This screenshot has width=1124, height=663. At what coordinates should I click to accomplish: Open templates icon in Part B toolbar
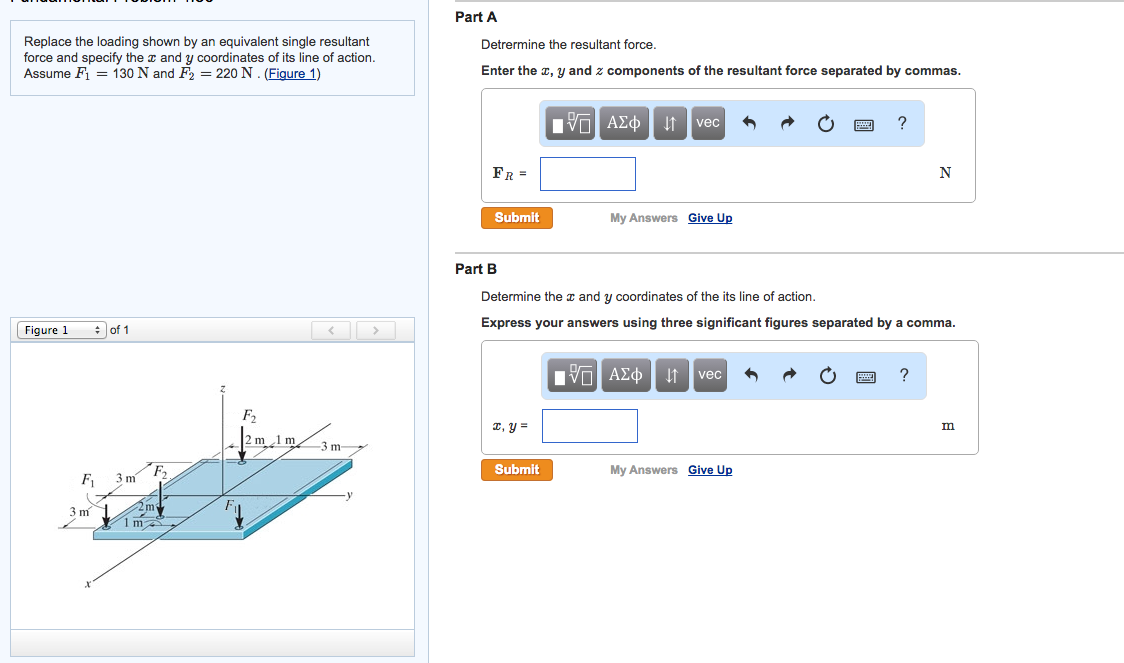pos(574,375)
